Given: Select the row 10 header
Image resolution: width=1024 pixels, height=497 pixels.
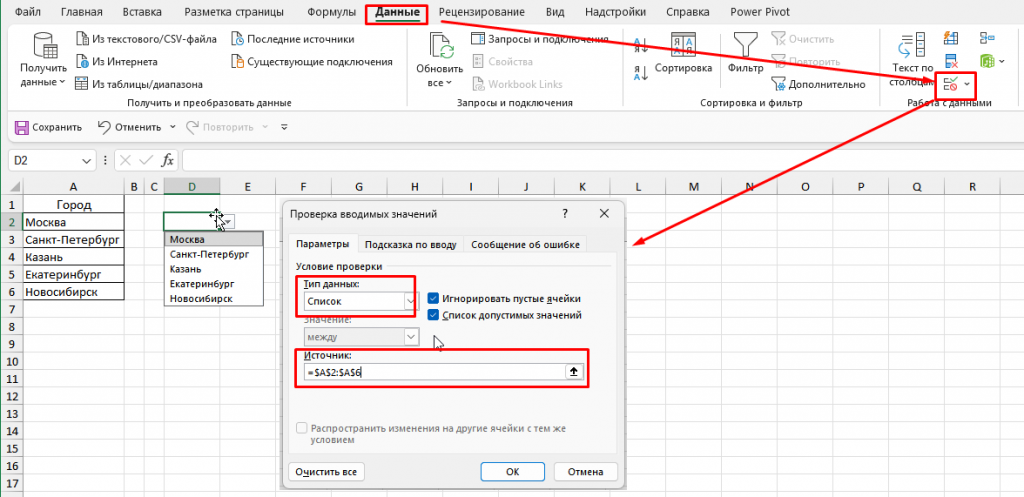Looking at the screenshot, I should (x=14, y=361).
